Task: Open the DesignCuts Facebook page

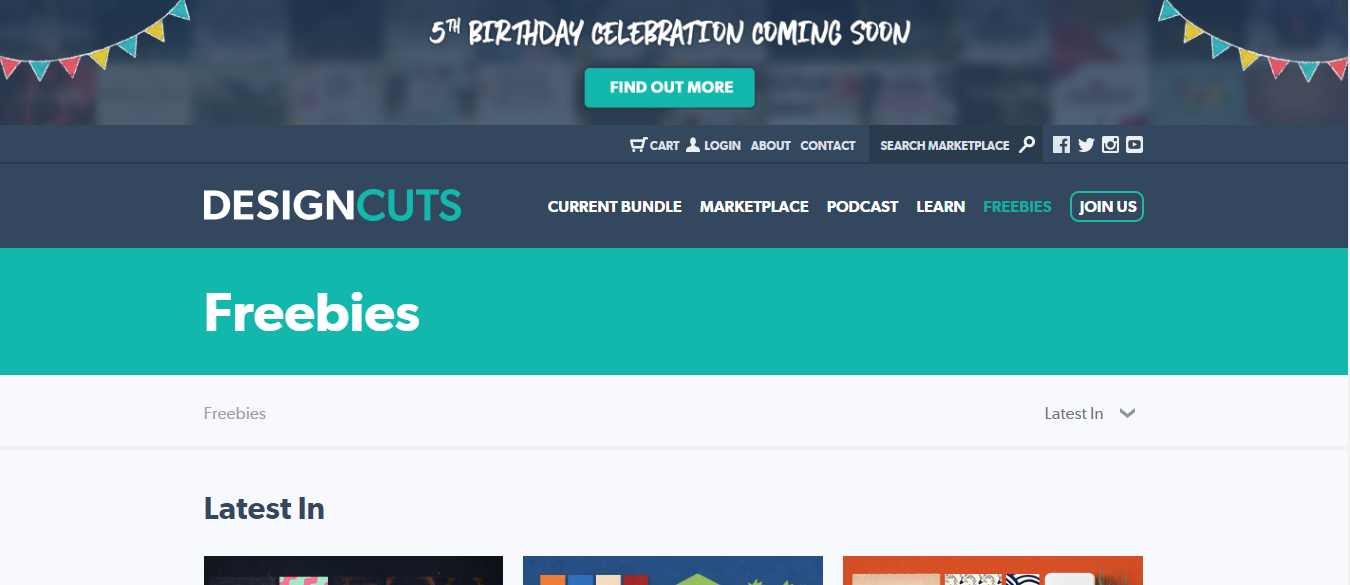Action: coord(1060,144)
